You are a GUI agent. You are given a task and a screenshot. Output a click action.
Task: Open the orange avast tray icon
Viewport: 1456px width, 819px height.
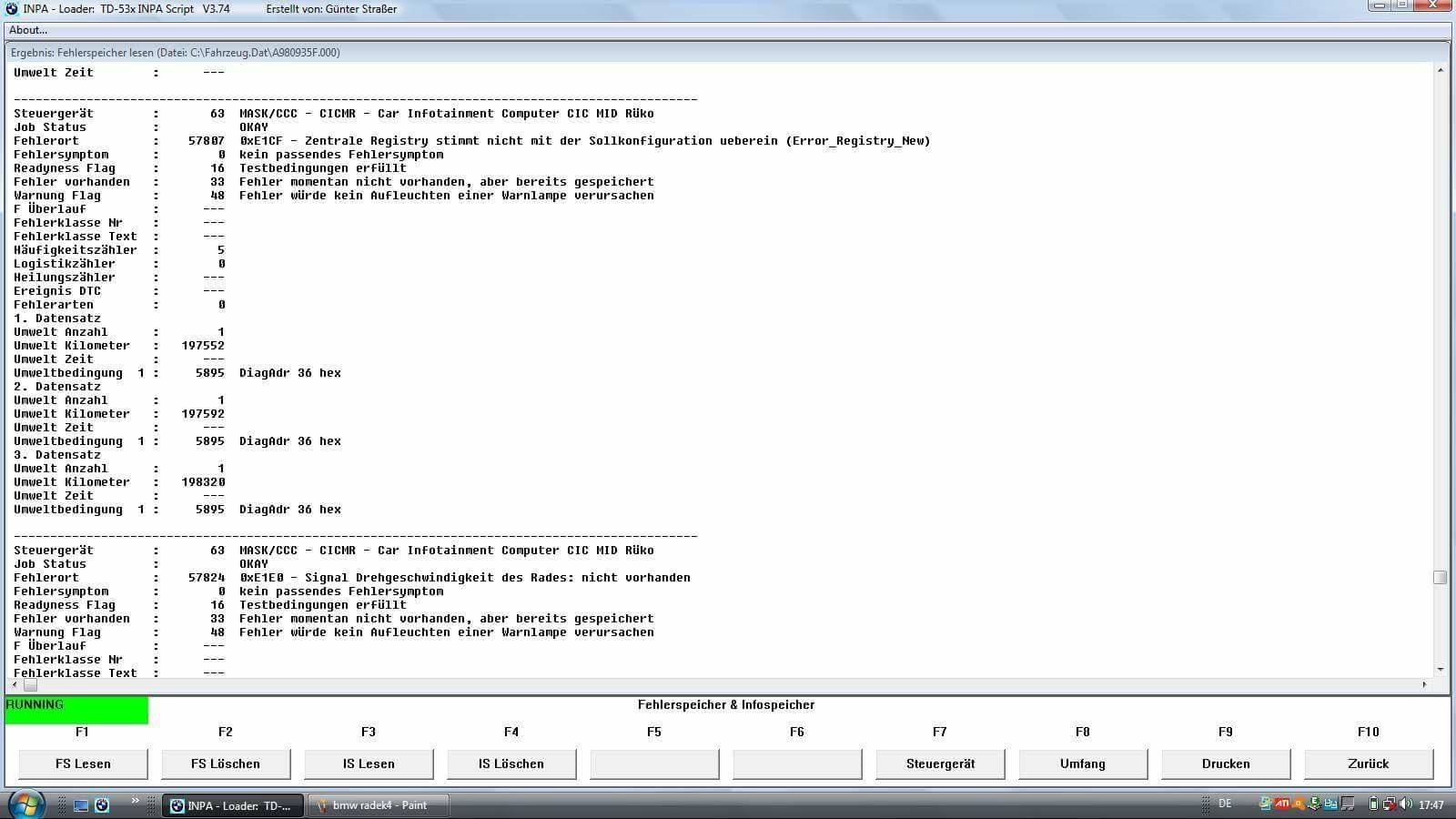[1299, 804]
